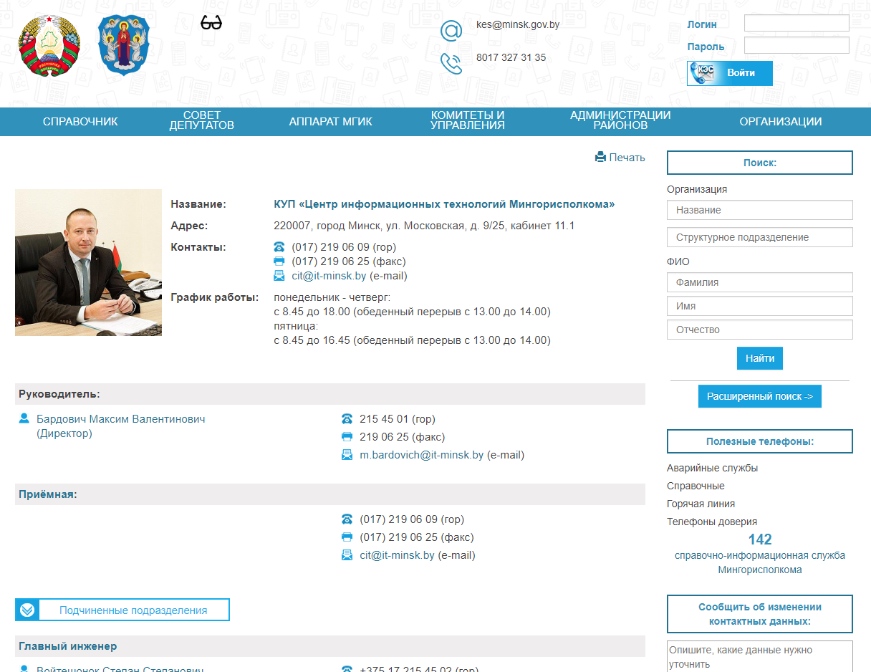Open Аварийные службы phone list
871x672 pixels.
coord(712,468)
